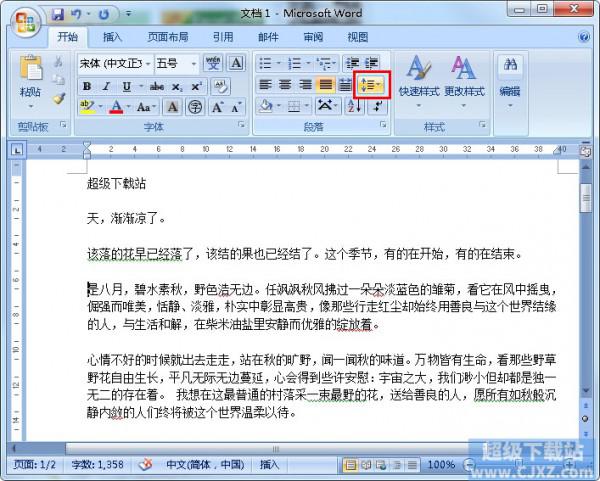600x481 pixels.
Task: Shrink font size with small A
Action: [x=236, y=107]
